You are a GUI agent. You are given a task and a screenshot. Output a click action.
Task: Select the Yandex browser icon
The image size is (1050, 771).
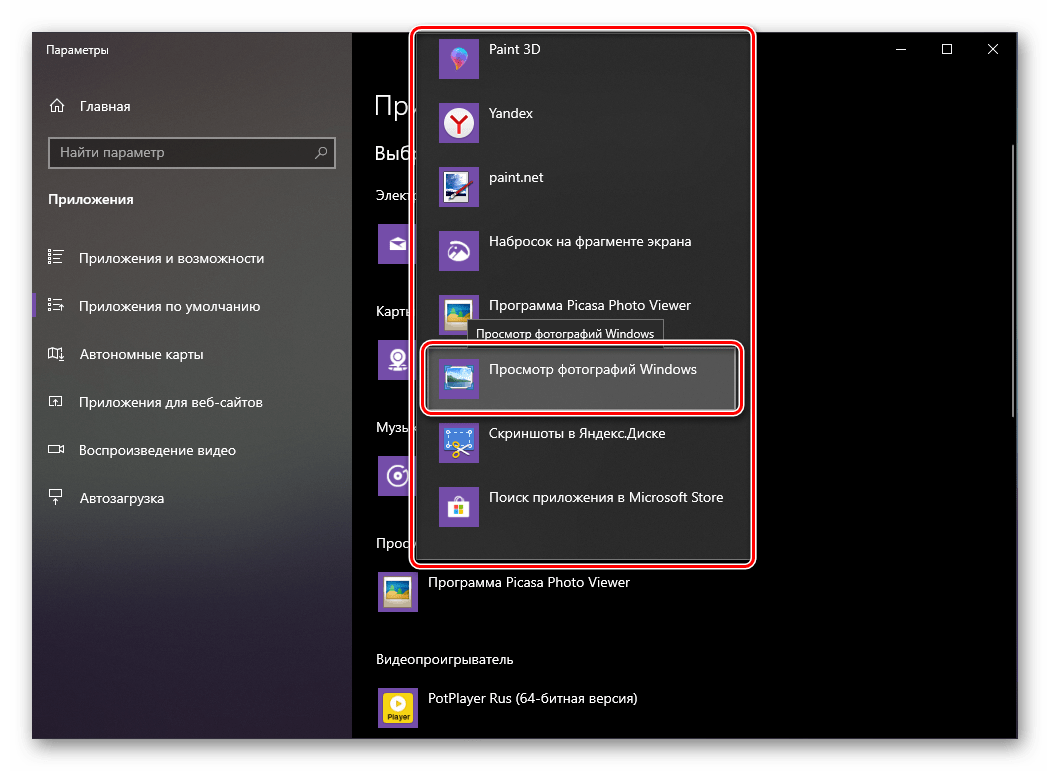click(x=459, y=123)
